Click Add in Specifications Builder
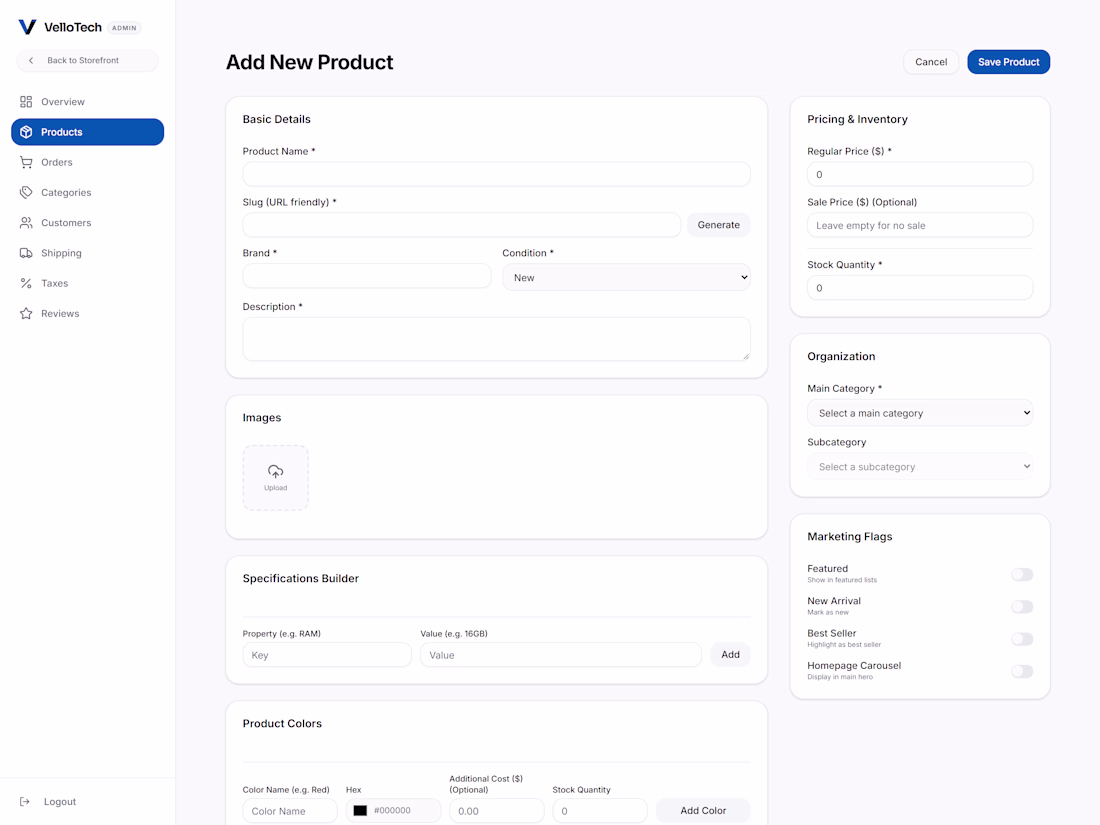1100x825 pixels. click(730, 655)
